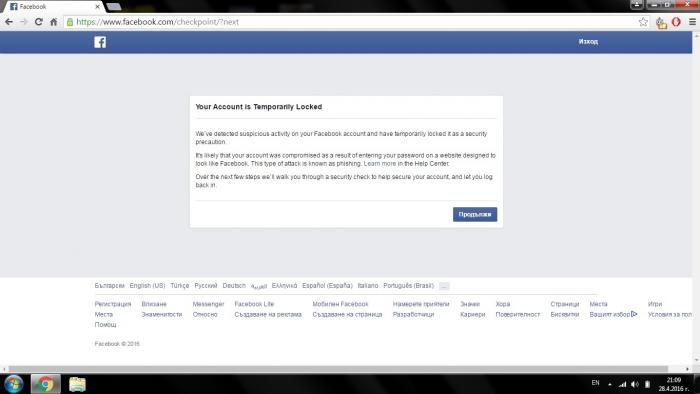Expand more languages with the ellipsis button

coord(444,286)
